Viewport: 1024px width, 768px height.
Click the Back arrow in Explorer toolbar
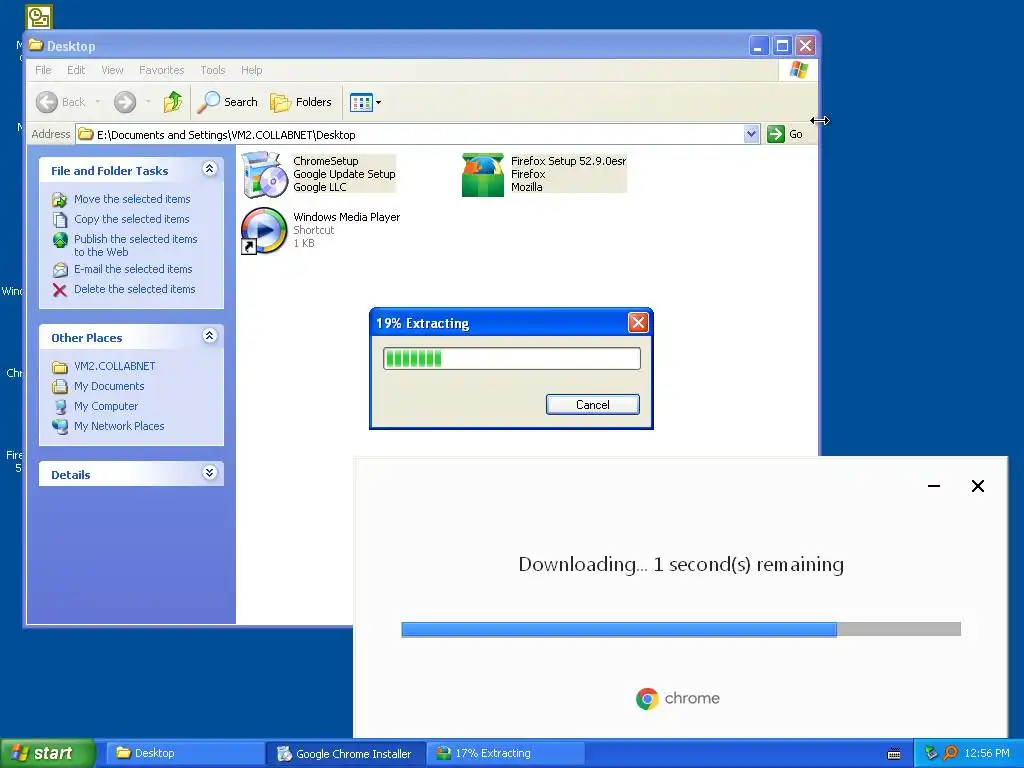[x=47, y=102]
